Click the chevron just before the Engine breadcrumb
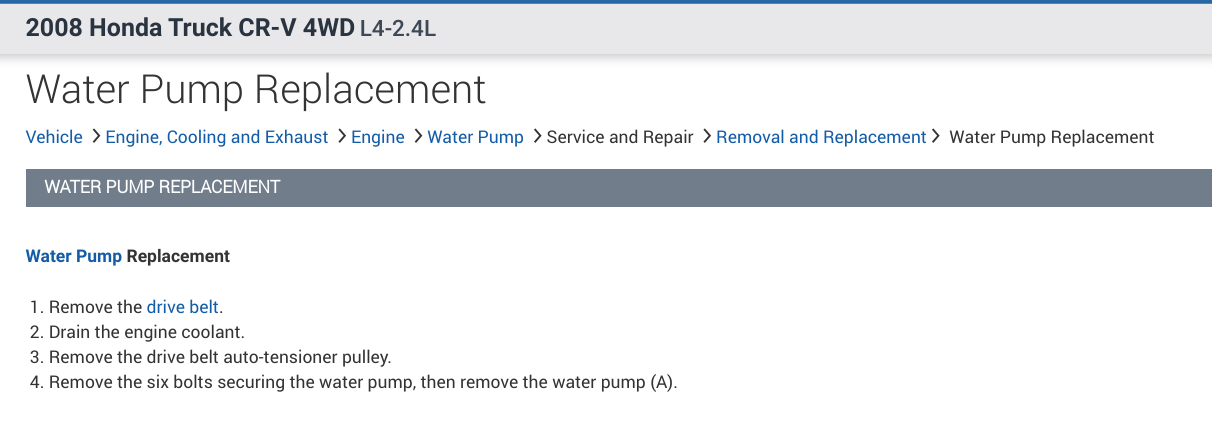The width and height of the screenshot is (1212, 427). click(x=341, y=136)
